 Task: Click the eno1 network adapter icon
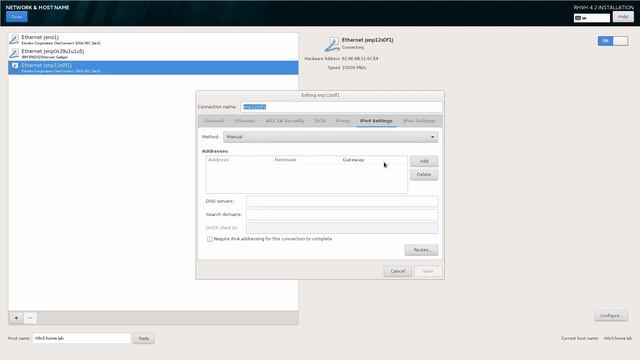pyautogui.click(x=14, y=40)
